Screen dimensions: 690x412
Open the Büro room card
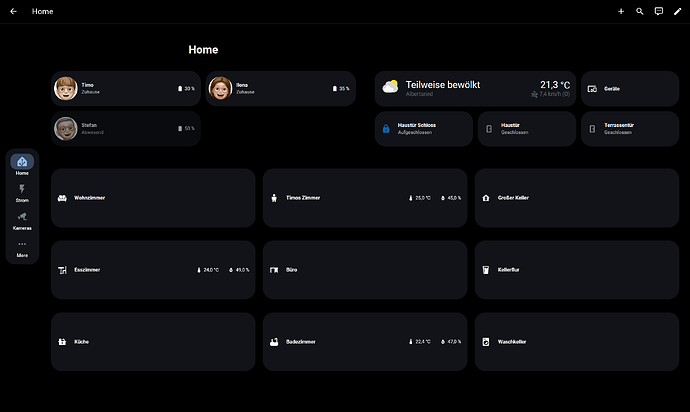365,270
